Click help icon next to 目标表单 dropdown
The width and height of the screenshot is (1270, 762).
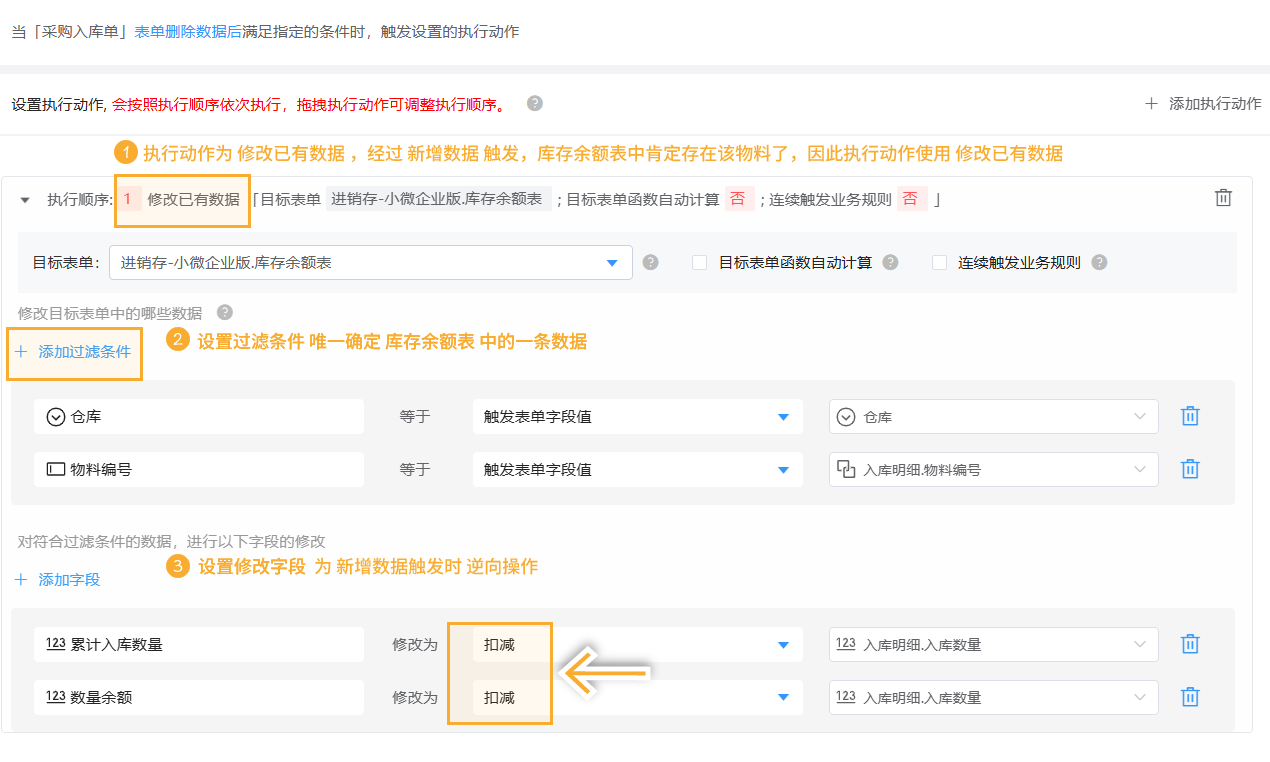pyautogui.click(x=650, y=262)
